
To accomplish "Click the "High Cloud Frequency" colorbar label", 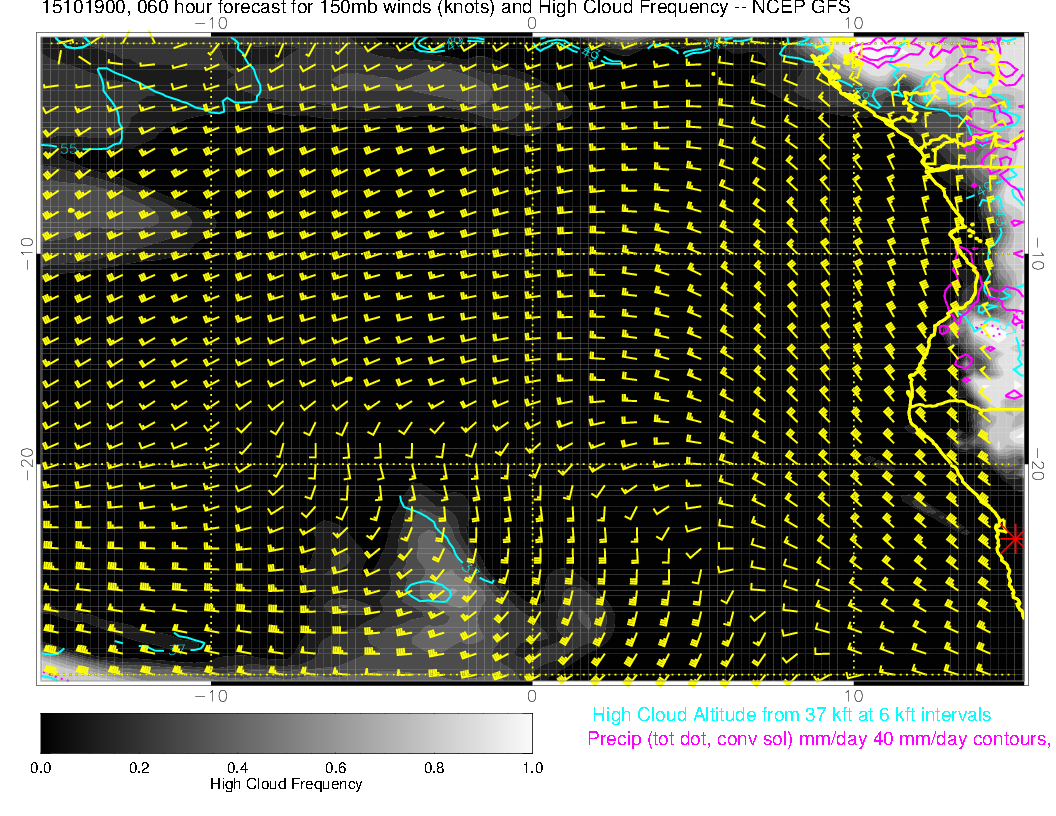I will (x=286, y=784).
